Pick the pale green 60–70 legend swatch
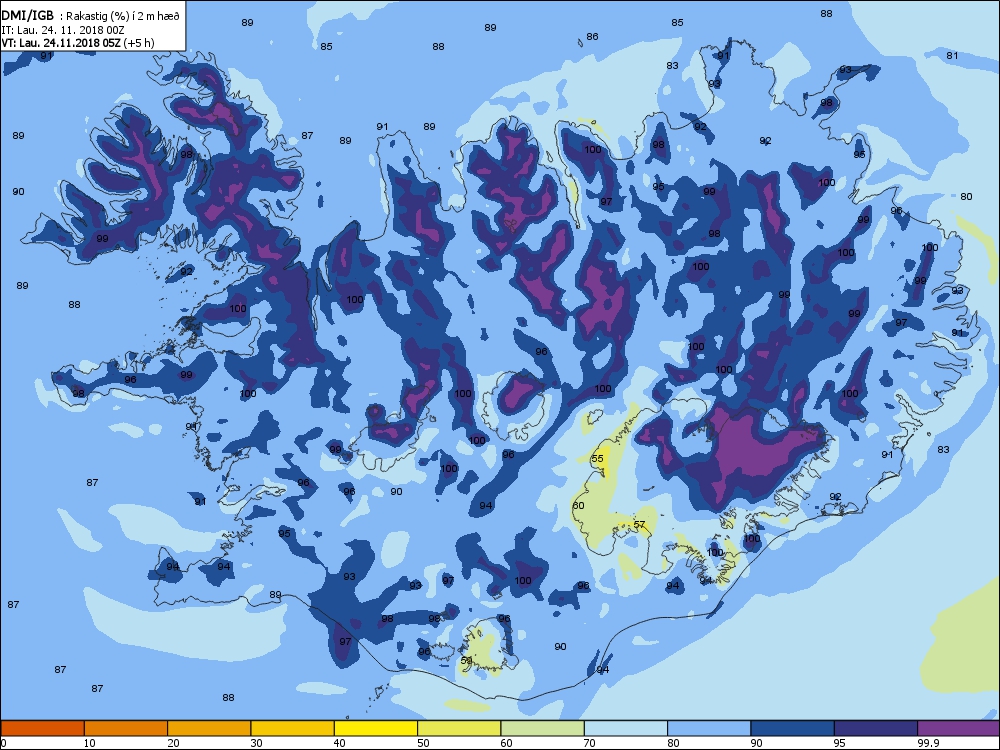Image resolution: width=1000 pixels, height=750 pixels. pos(543,728)
